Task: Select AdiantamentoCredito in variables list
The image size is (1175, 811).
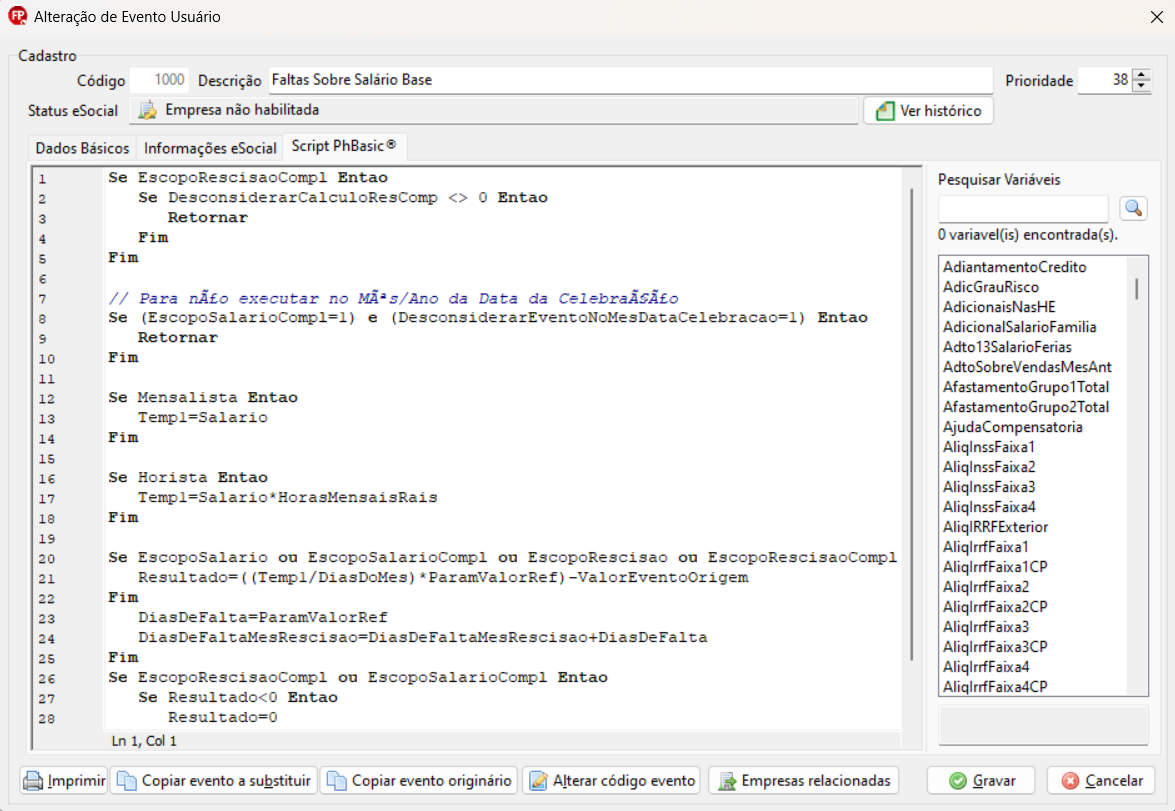Action: (x=1014, y=267)
